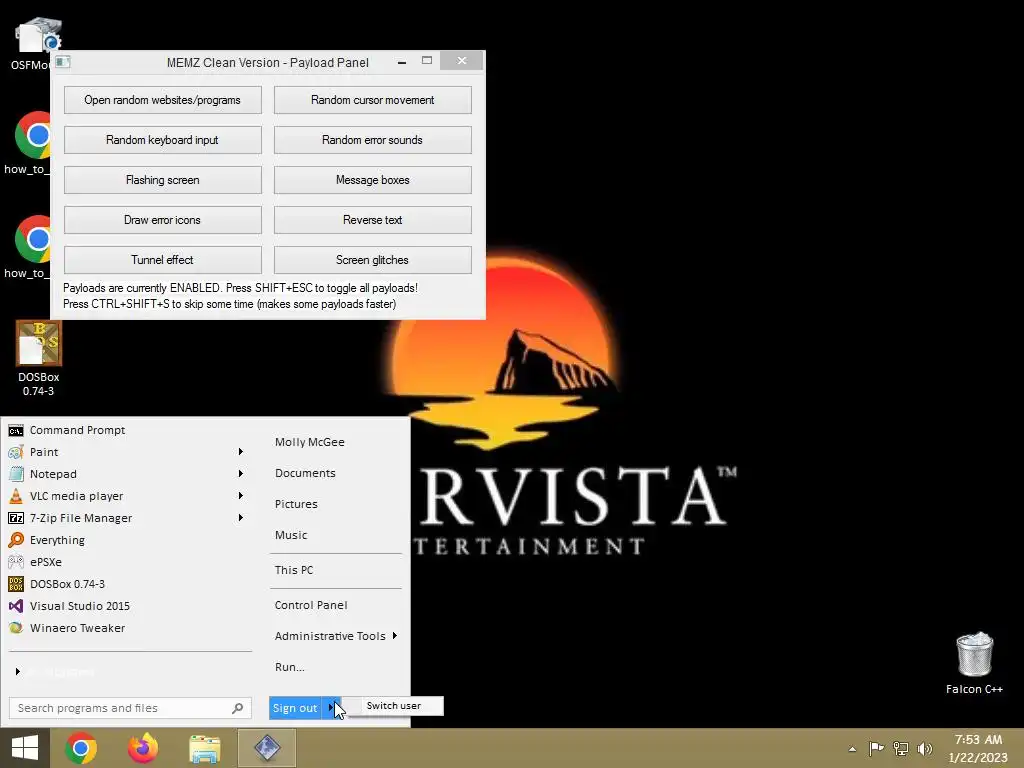Click the Sign out button
The image size is (1024, 768).
[295, 708]
